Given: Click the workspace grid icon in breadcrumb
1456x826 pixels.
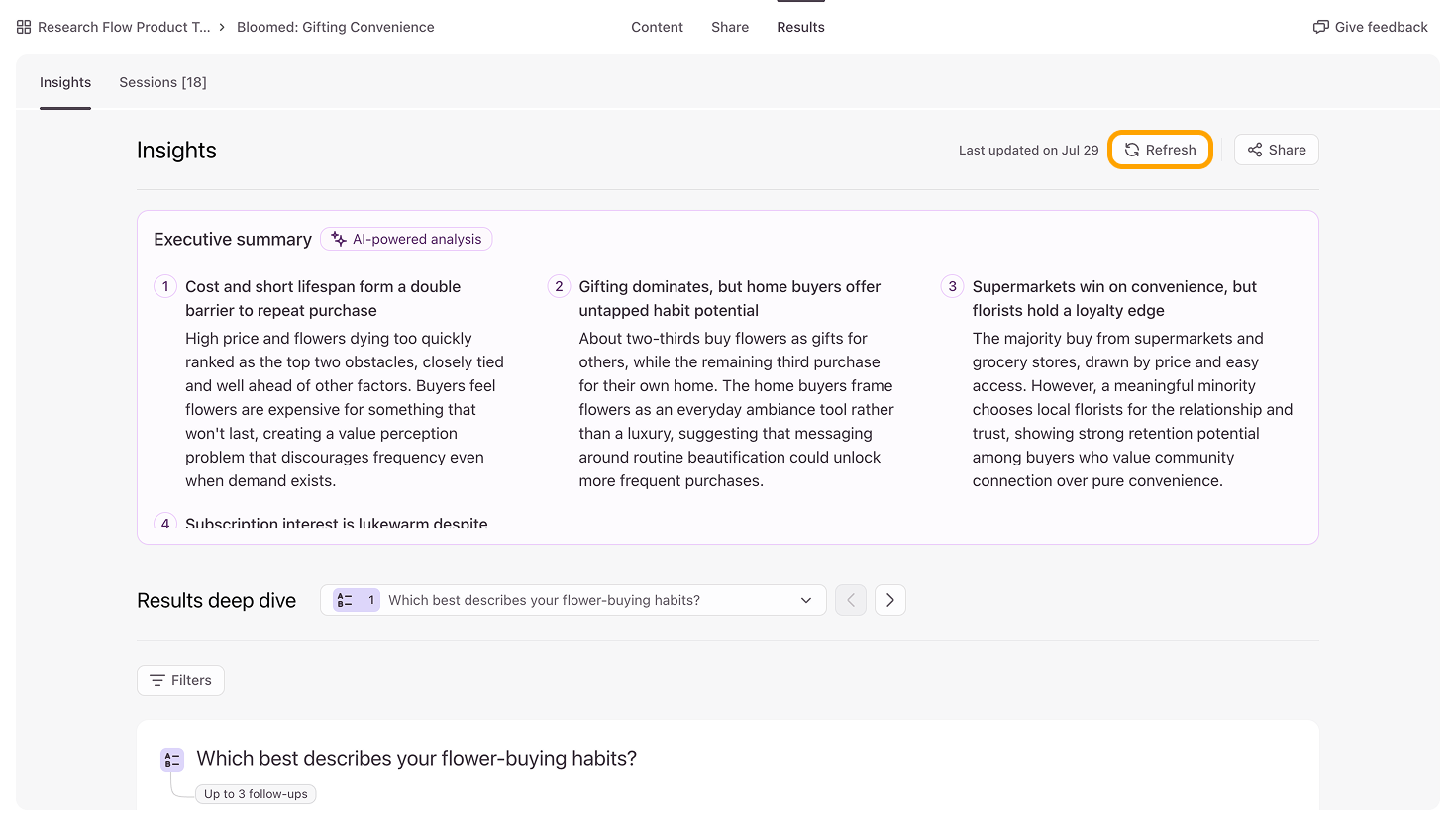Looking at the screenshot, I should (x=24, y=27).
